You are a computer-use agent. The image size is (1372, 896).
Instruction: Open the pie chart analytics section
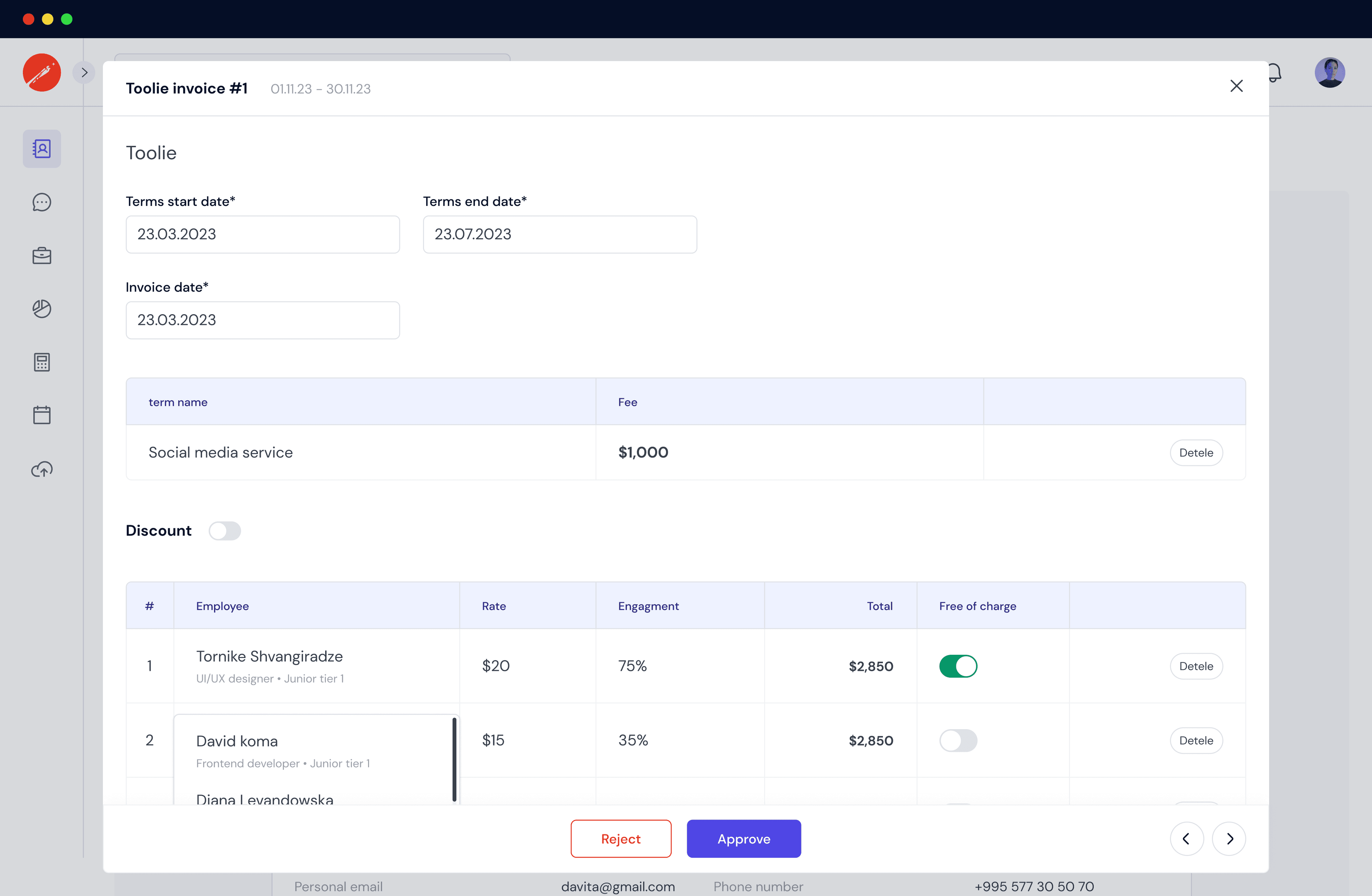tap(41, 308)
